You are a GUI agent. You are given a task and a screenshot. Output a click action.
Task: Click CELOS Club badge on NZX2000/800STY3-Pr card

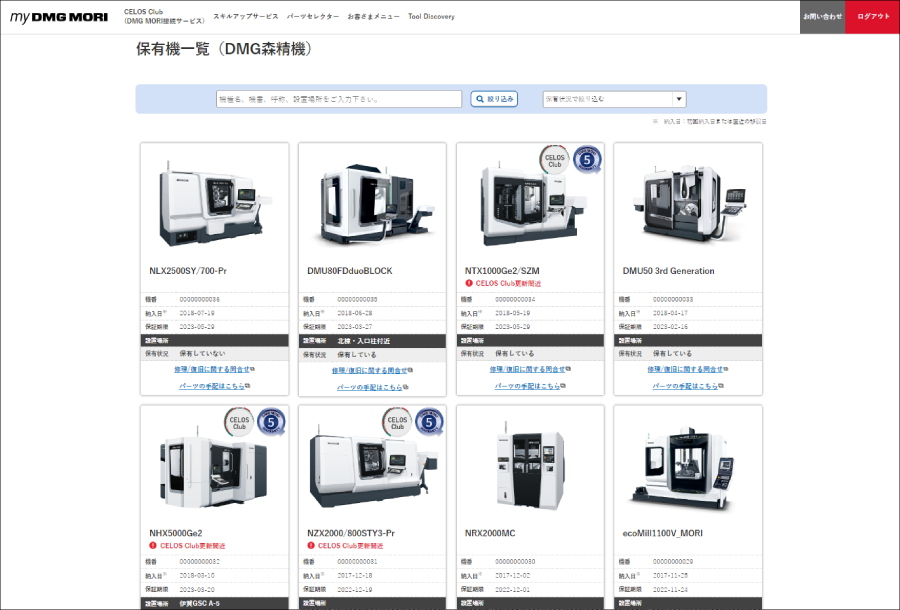click(x=397, y=422)
